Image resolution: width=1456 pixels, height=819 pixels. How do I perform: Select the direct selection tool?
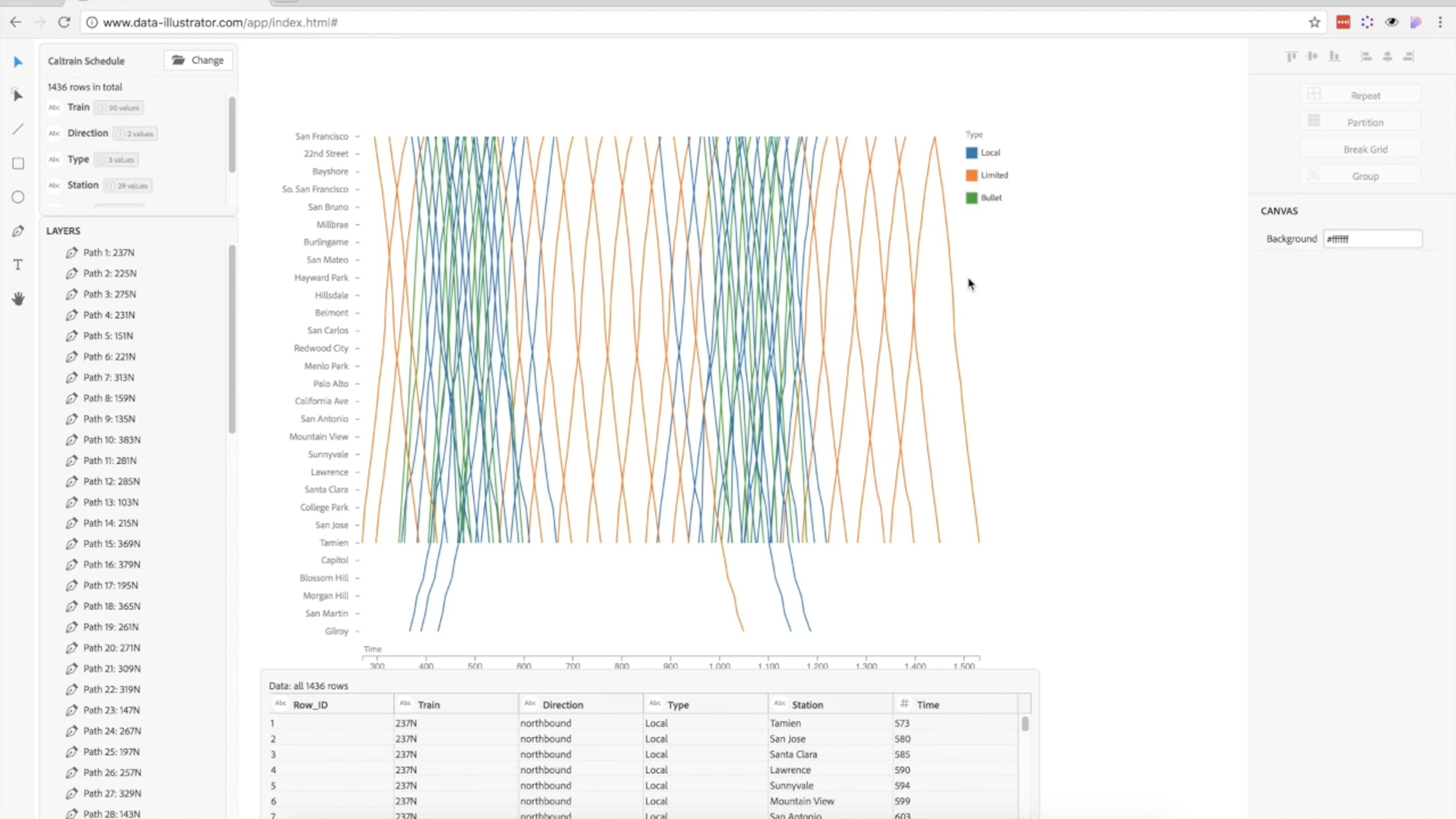tap(18, 95)
